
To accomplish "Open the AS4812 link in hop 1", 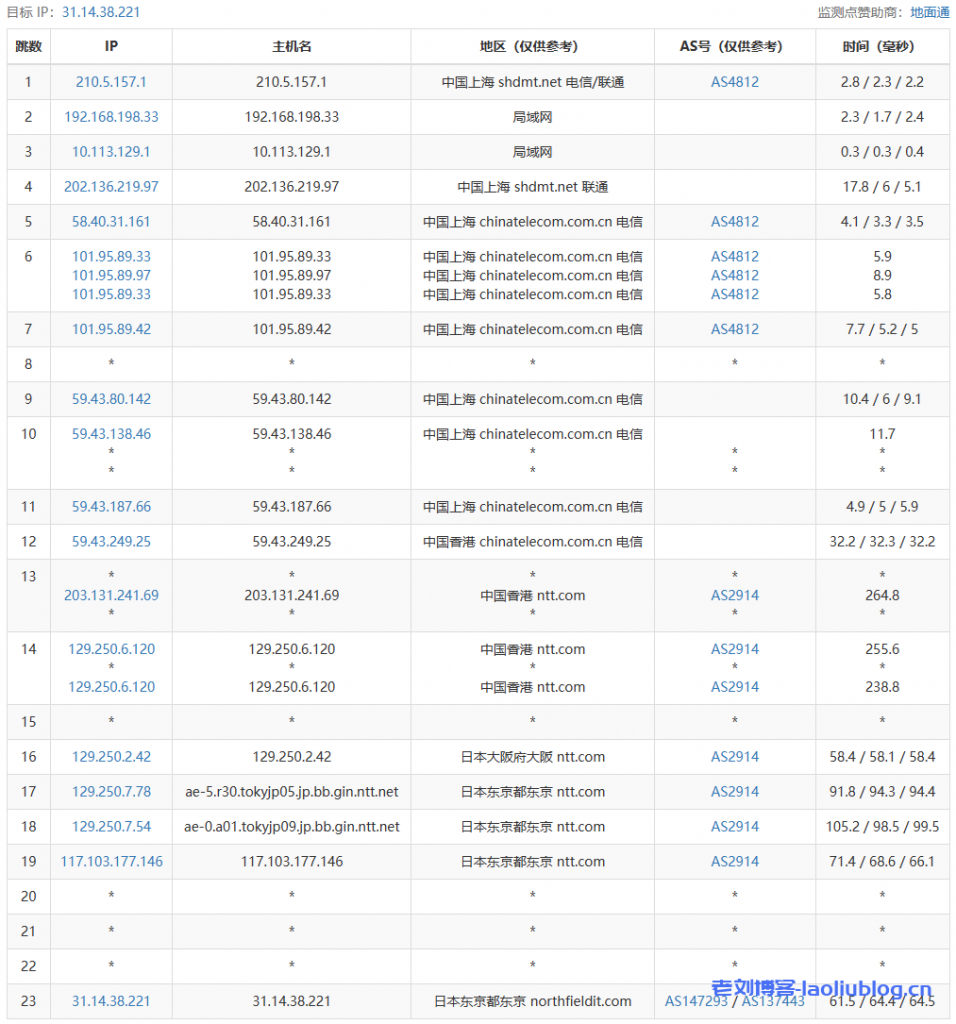I will click(734, 82).
